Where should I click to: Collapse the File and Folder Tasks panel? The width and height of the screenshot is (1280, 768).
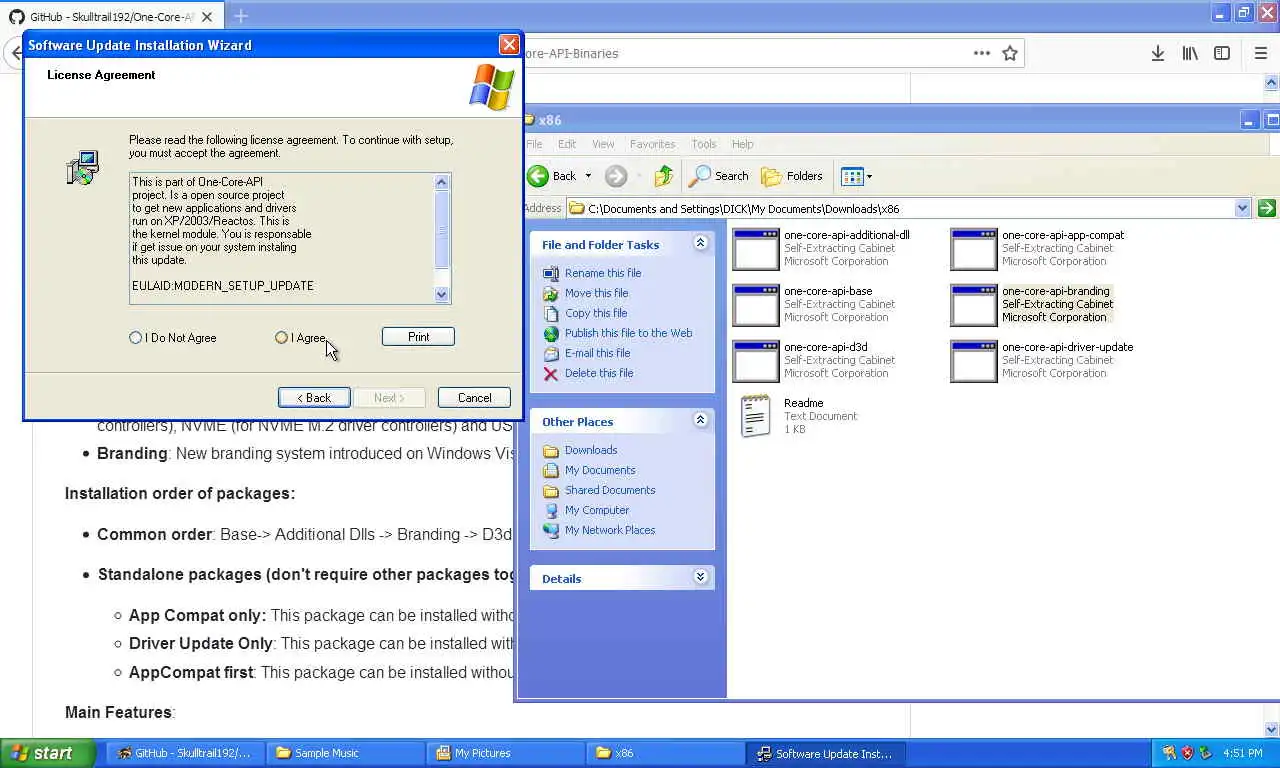pyautogui.click(x=700, y=243)
